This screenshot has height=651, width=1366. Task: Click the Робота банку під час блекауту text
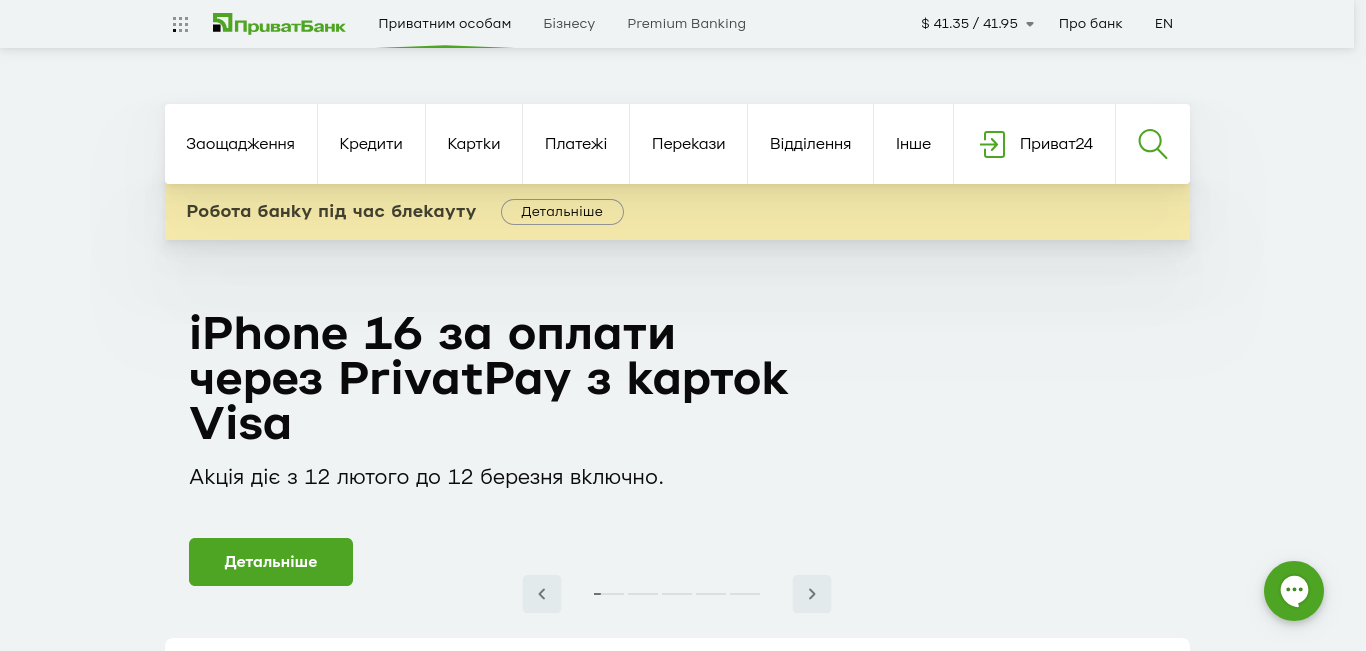tap(331, 212)
